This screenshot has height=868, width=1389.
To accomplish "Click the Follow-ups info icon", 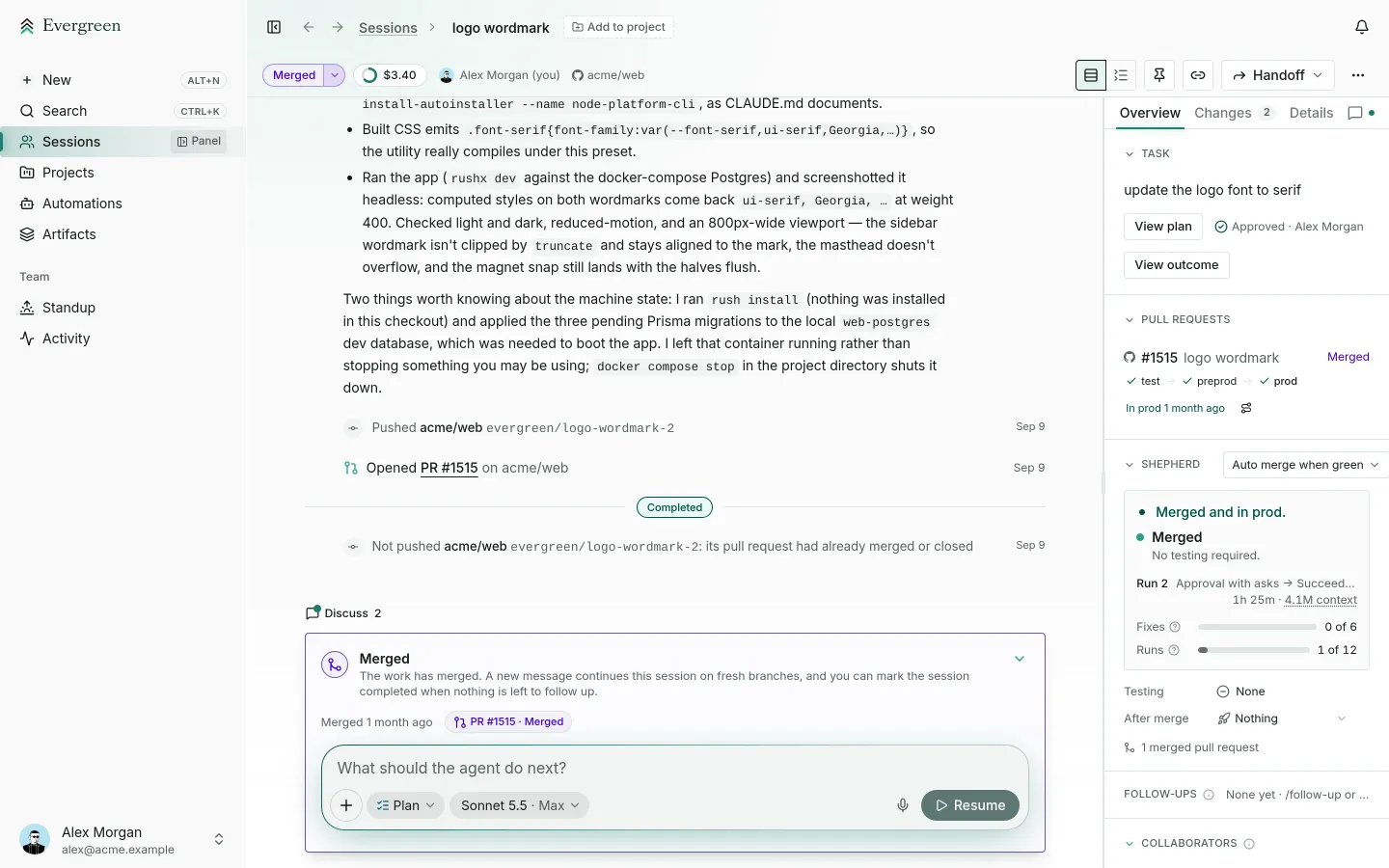I will point(1209,795).
